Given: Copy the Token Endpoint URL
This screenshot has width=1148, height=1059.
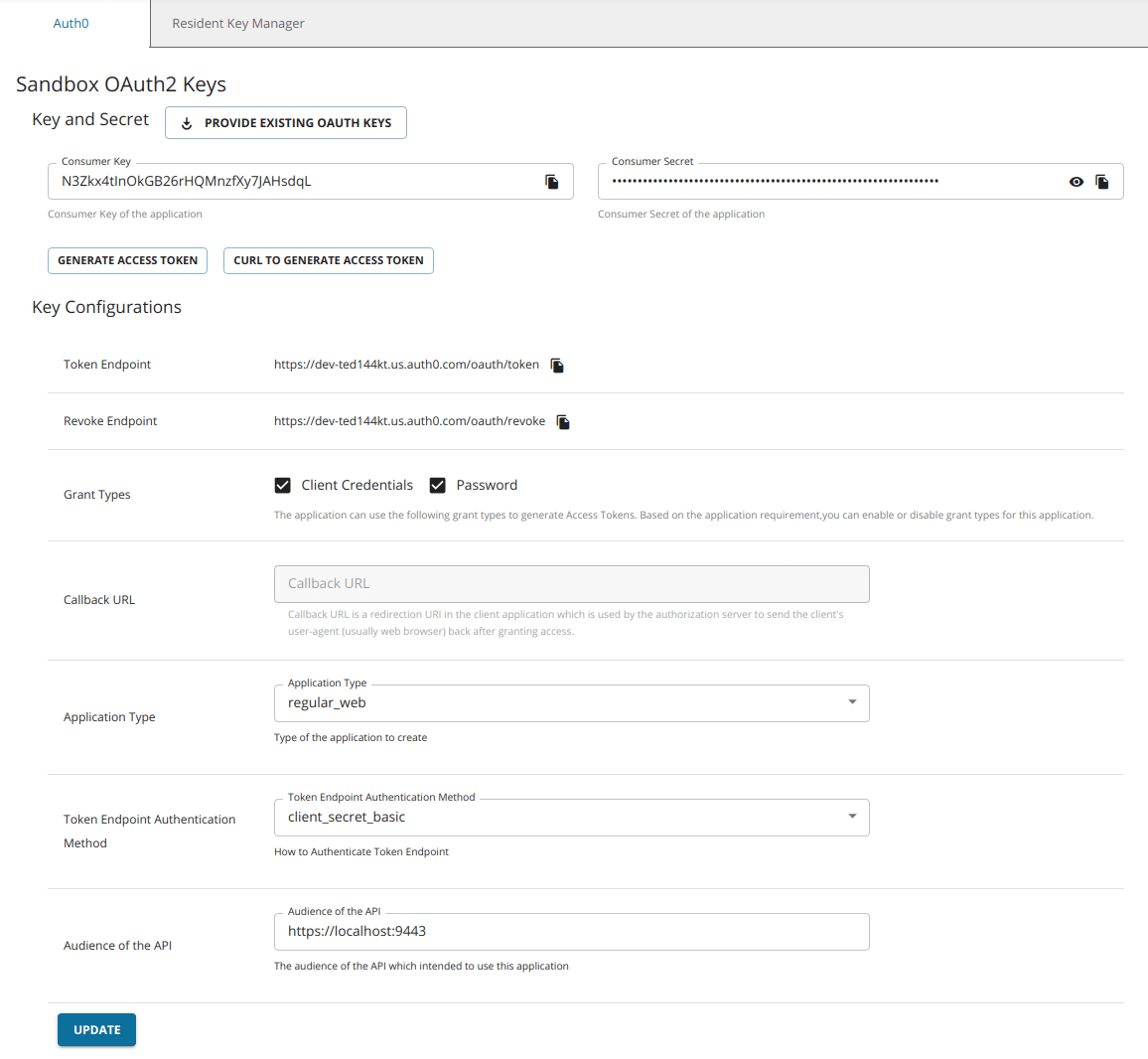Looking at the screenshot, I should pos(557,366).
